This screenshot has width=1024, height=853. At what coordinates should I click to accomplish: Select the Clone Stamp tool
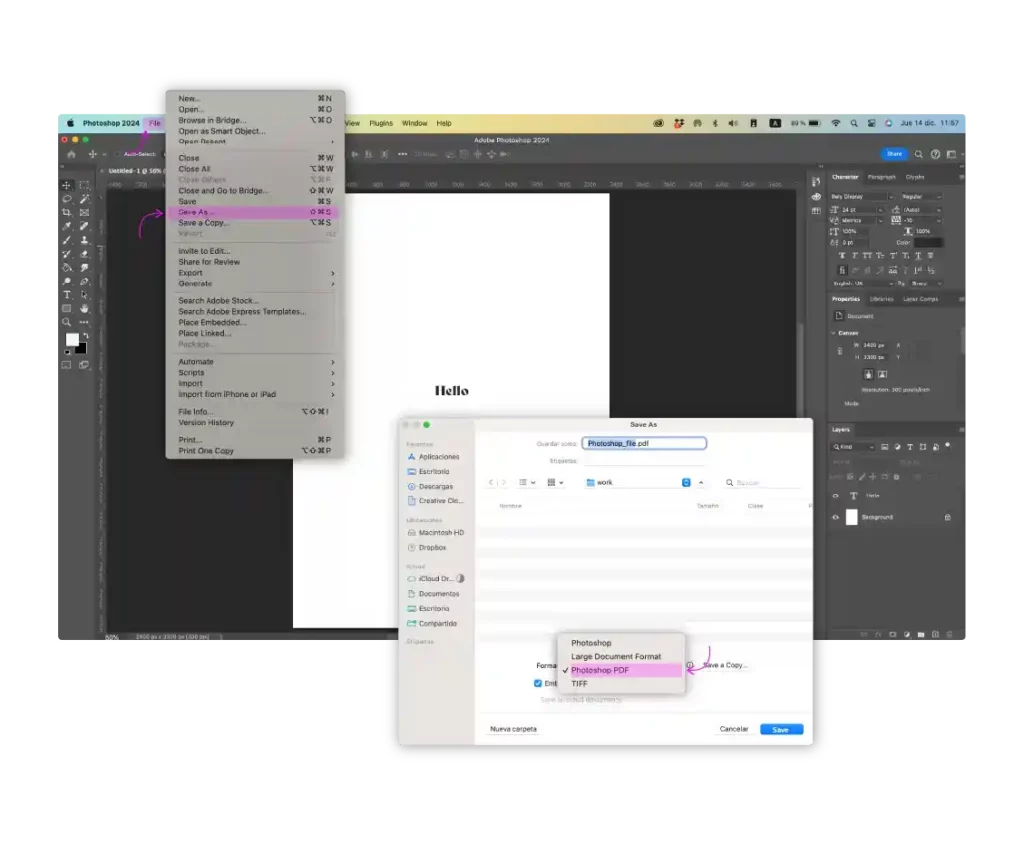pos(84,240)
